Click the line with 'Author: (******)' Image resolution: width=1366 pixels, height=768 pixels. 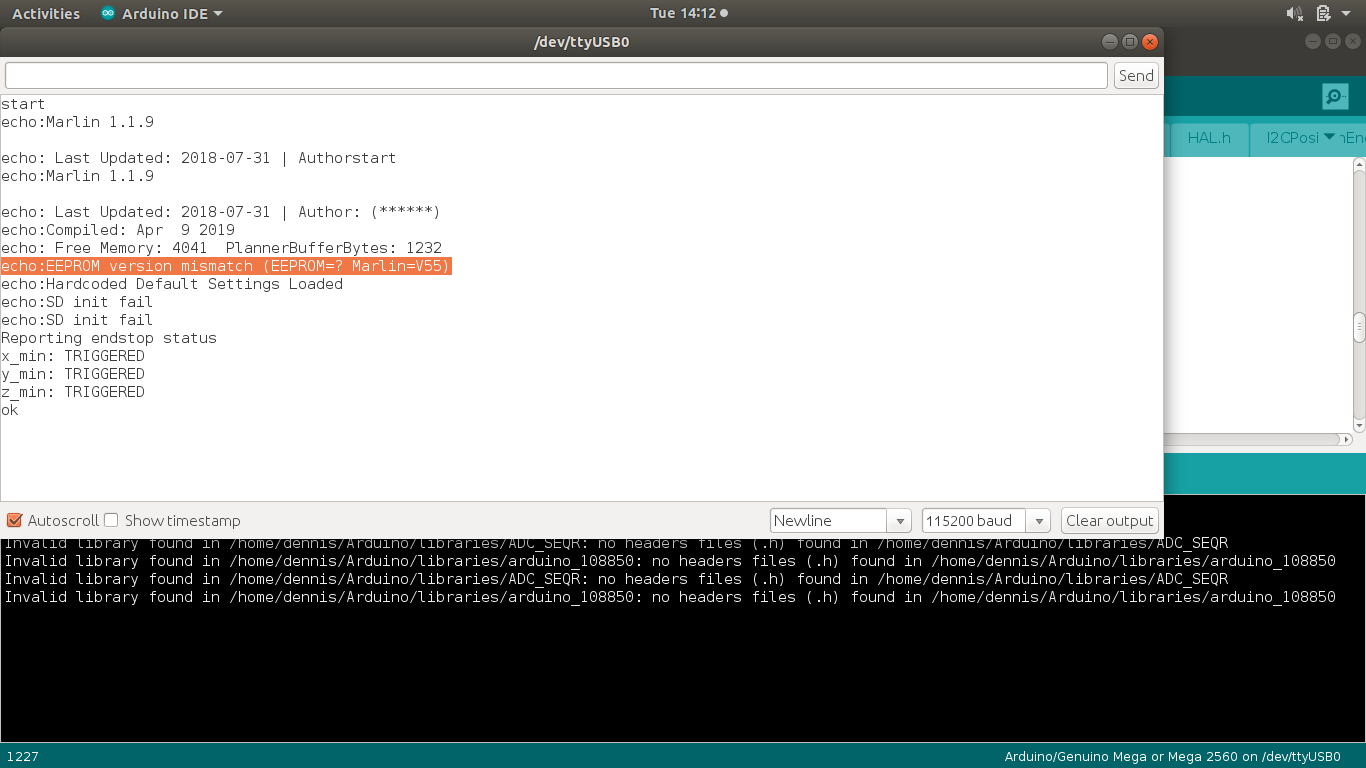pos(221,212)
